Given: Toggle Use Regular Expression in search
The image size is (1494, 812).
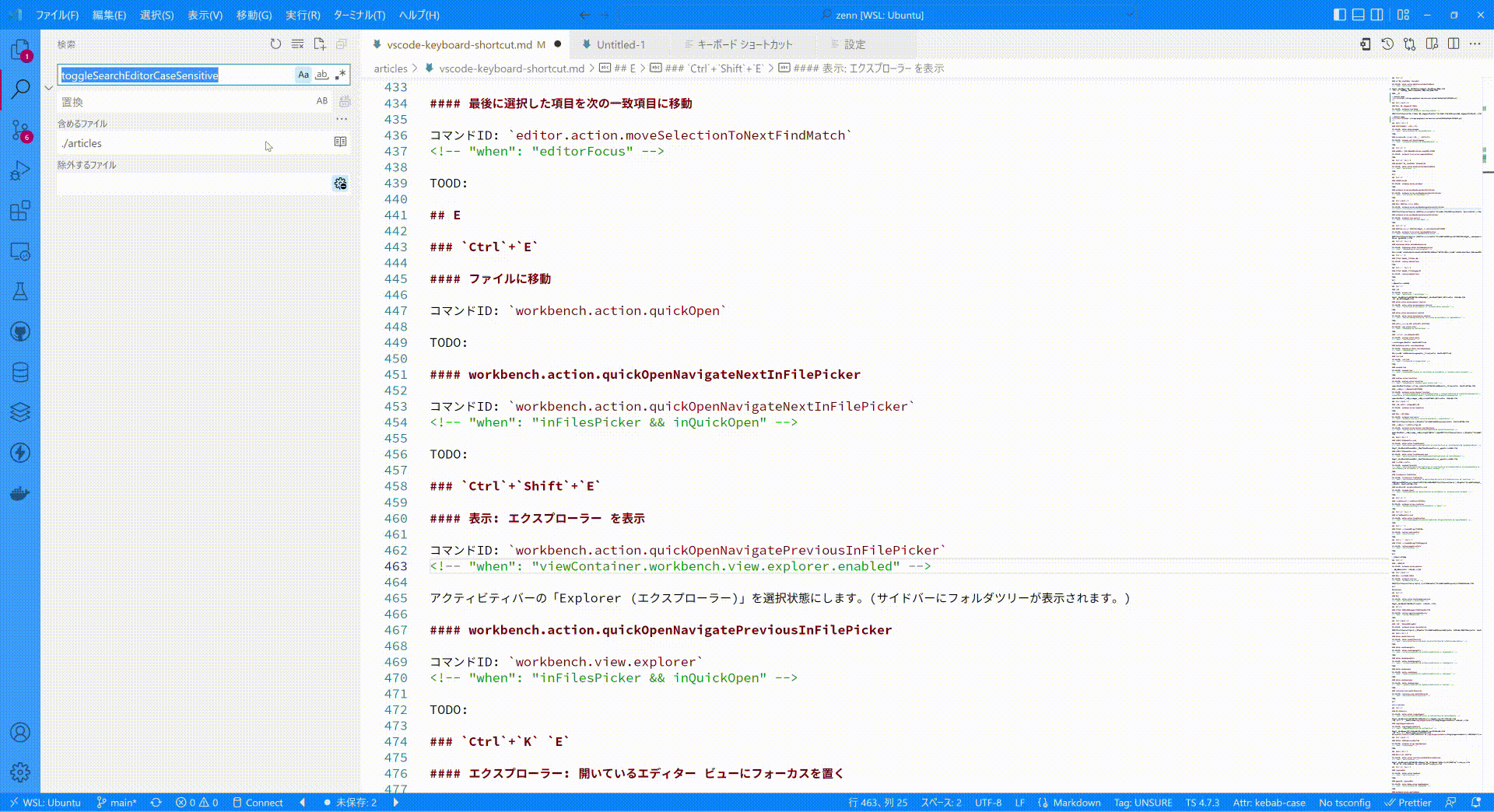Looking at the screenshot, I should 340,75.
